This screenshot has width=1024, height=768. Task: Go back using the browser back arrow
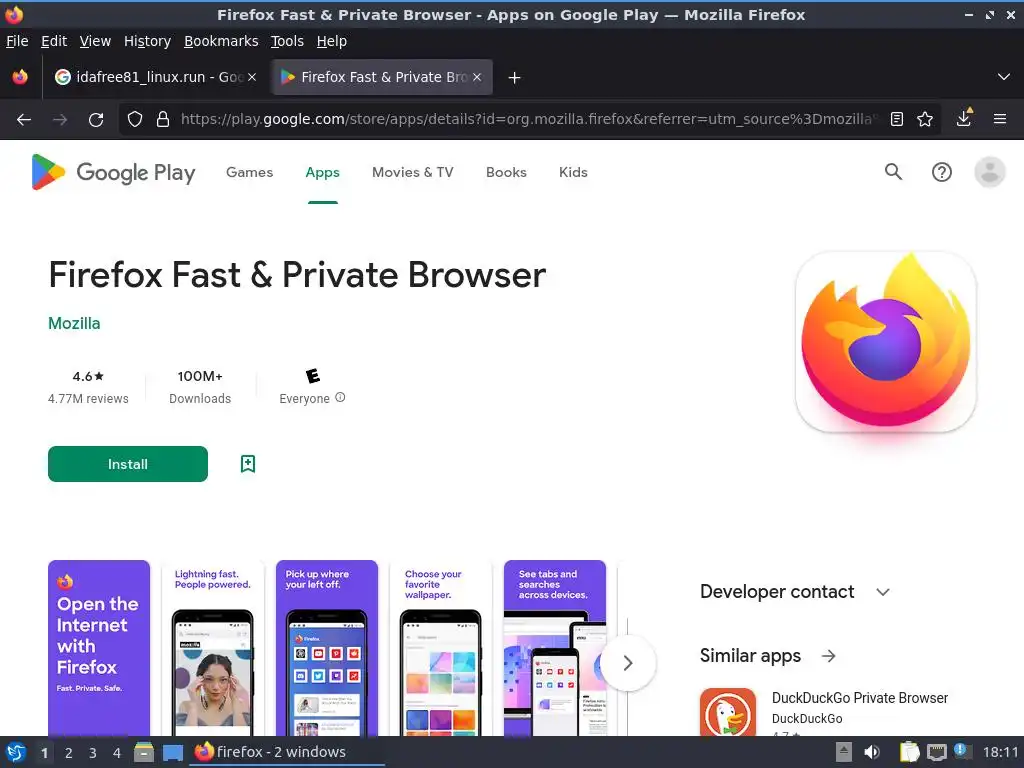pos(24,120)
